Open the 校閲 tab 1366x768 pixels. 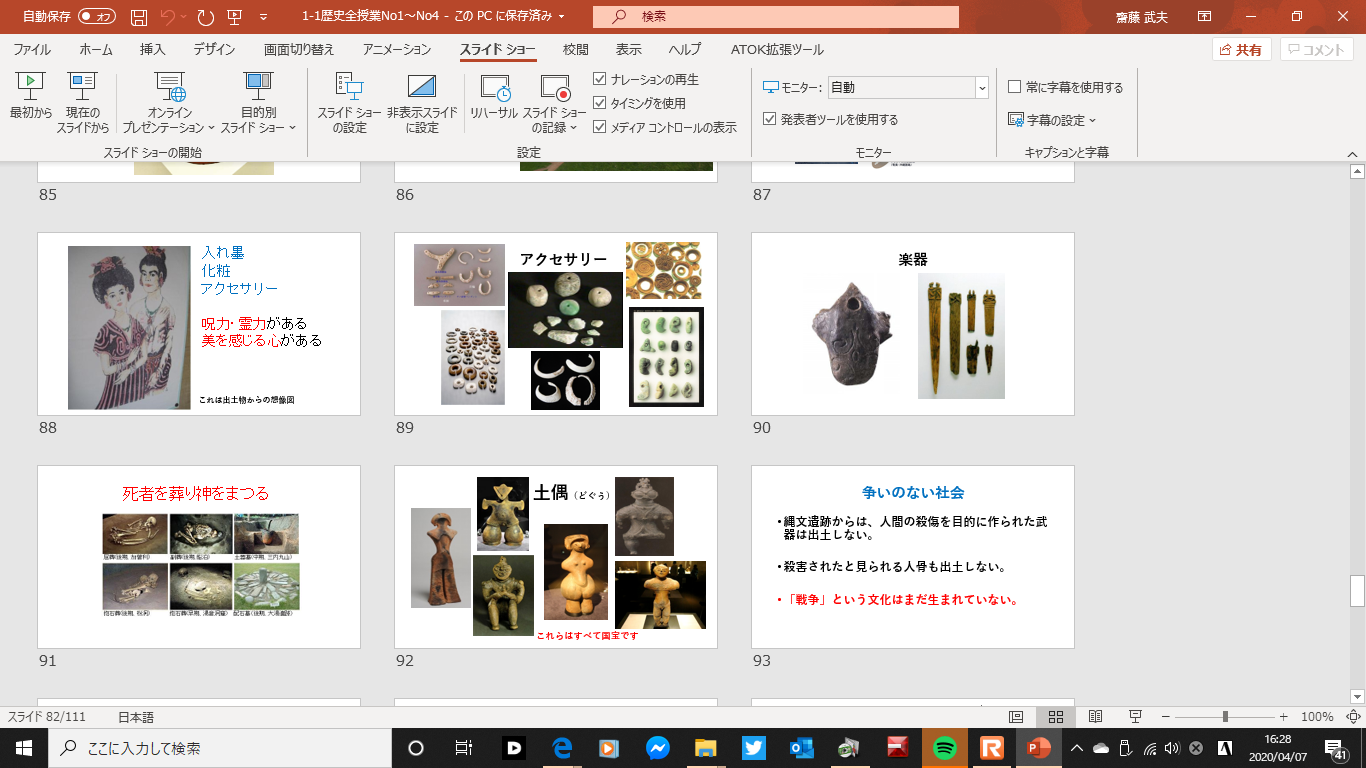coord(575,50)
